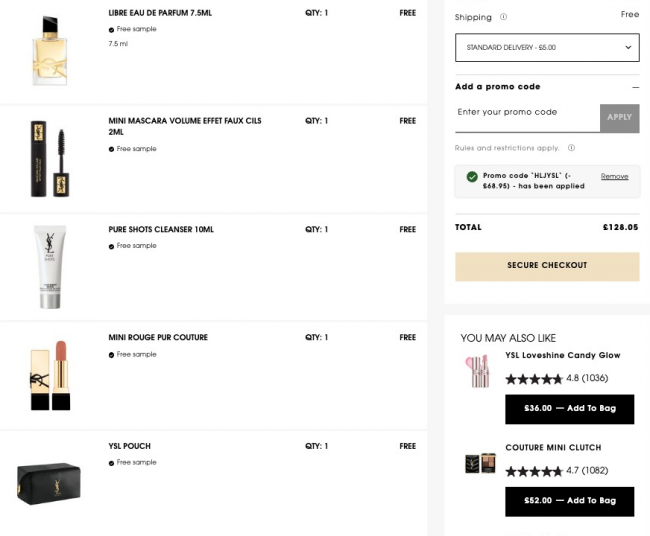Click the promo code input field
The height and width of the screenshot is (536, 650).
tap(526, 113)
